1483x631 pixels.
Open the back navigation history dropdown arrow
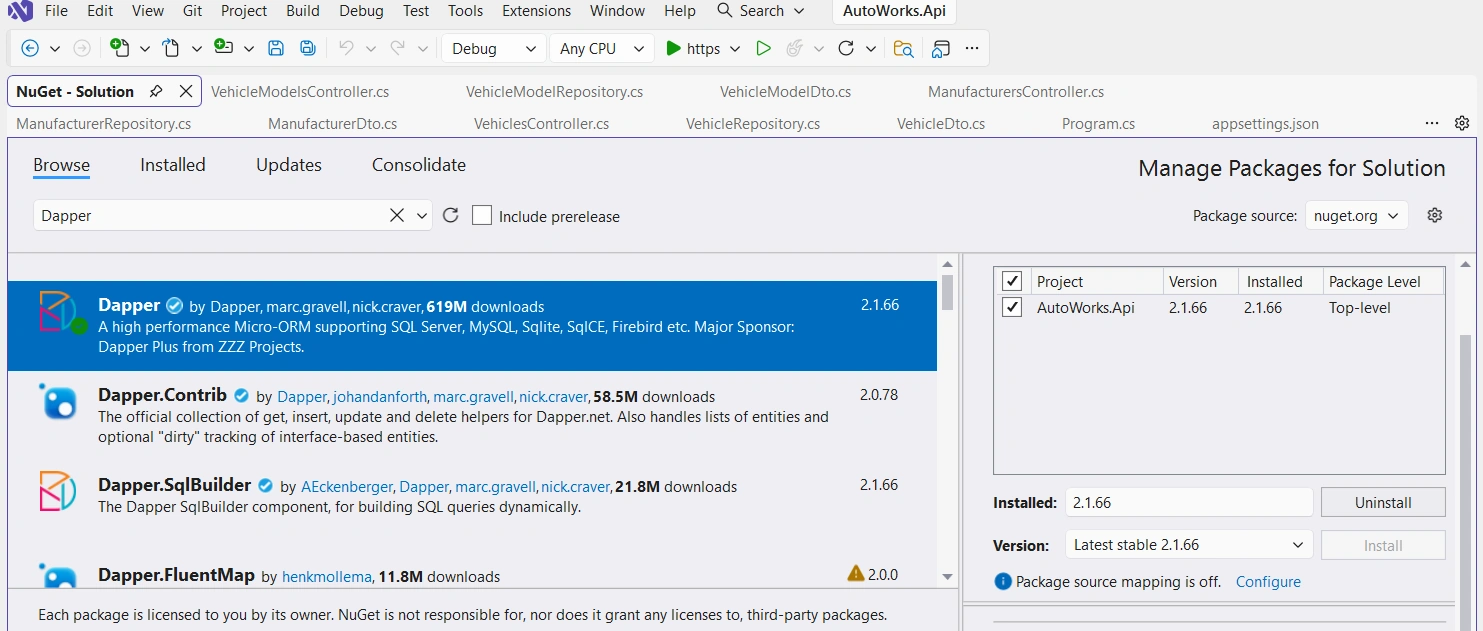54,48
